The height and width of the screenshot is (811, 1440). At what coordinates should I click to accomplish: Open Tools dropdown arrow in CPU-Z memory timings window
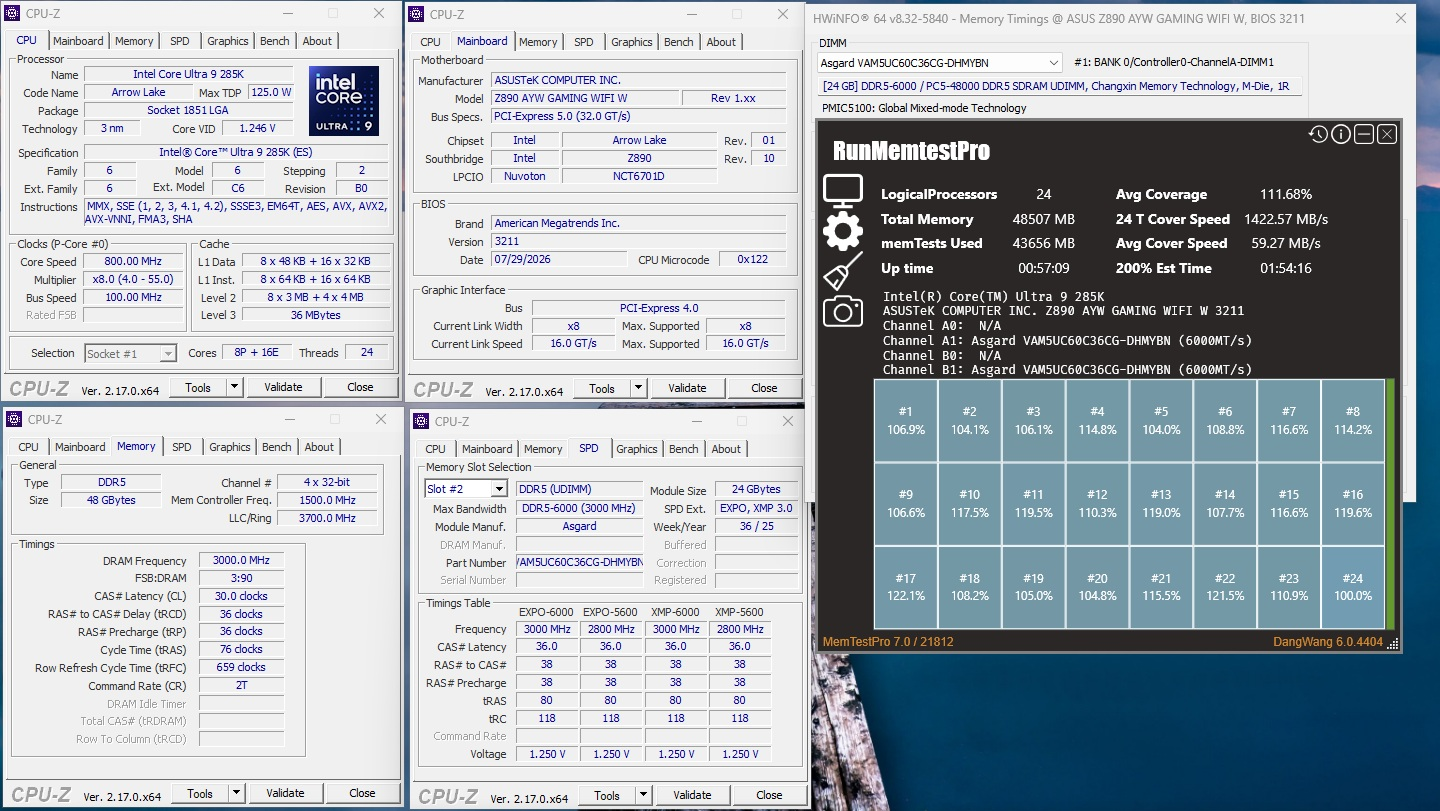coord(236,793)
